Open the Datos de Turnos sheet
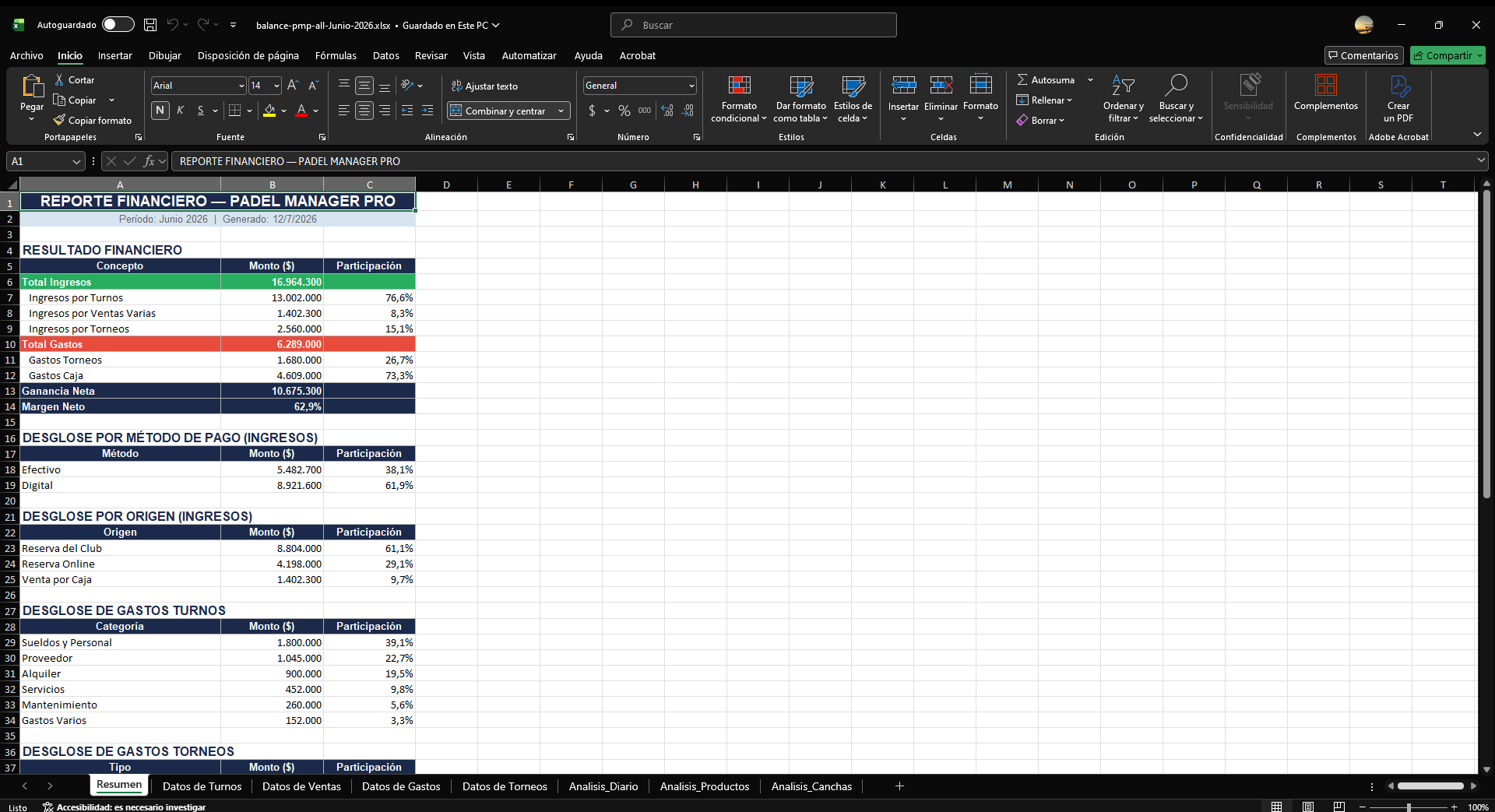 tap(202, 786)
